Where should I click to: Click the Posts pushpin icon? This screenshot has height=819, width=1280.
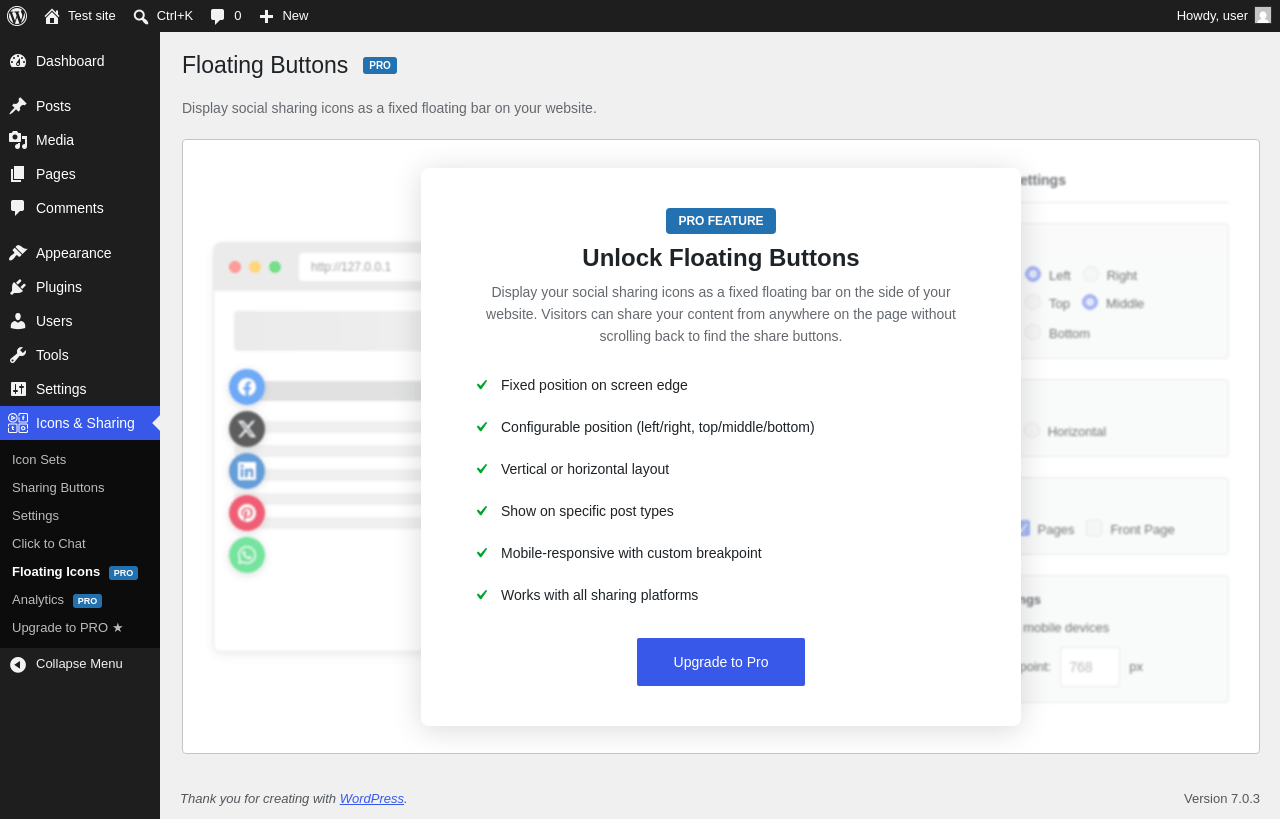(18, 106)
